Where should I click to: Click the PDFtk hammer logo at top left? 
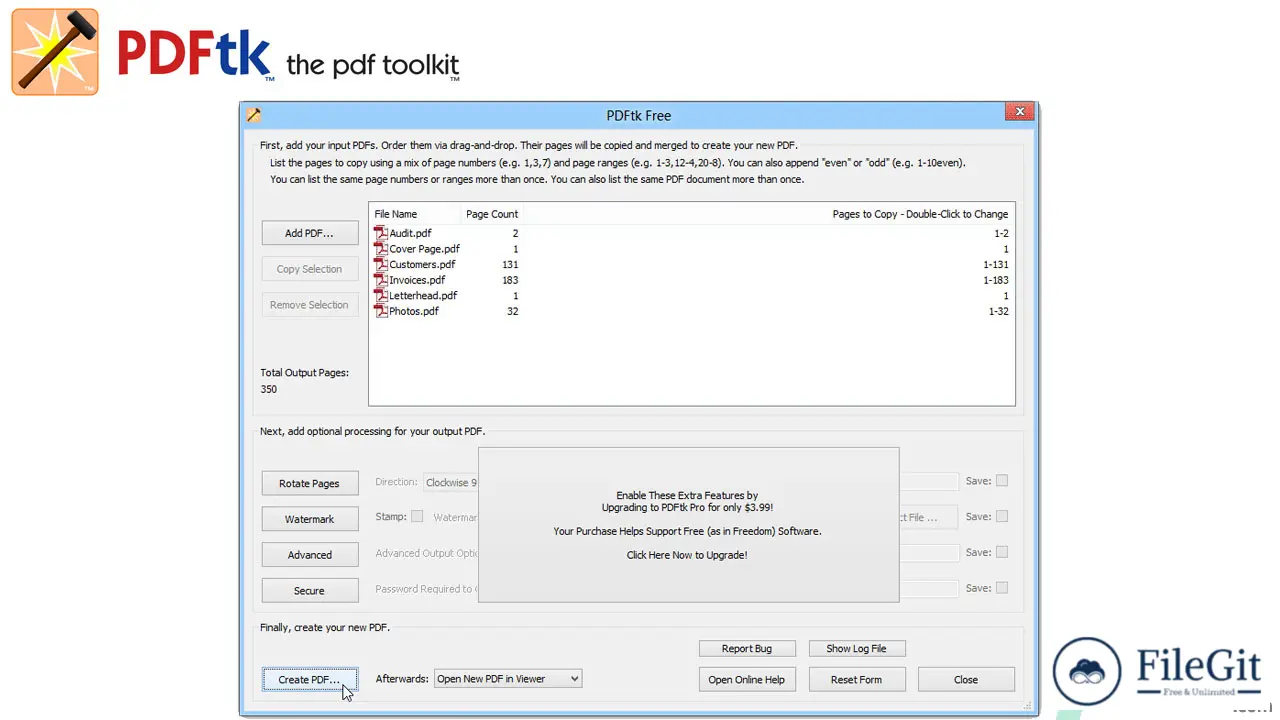pos(55,52)
